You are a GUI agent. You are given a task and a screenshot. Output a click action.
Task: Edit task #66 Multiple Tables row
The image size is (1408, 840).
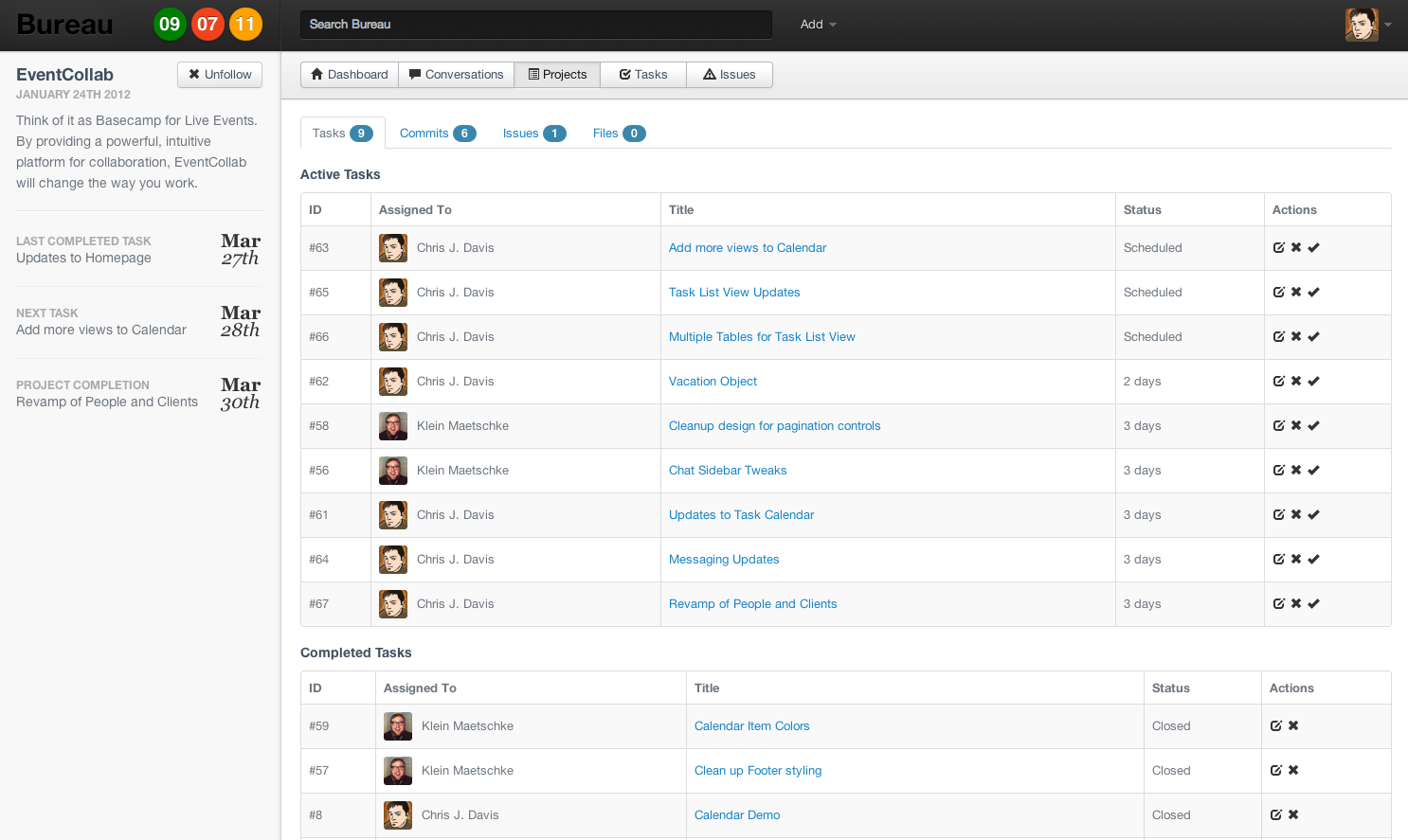tap(1279, 337)
